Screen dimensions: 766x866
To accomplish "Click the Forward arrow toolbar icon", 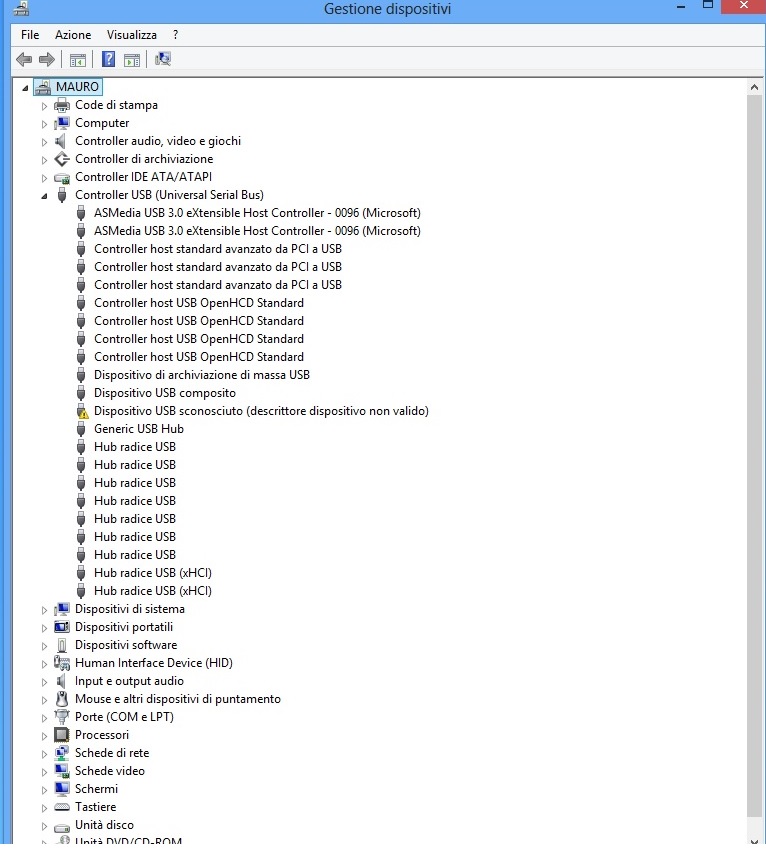I will coord(46,59).
